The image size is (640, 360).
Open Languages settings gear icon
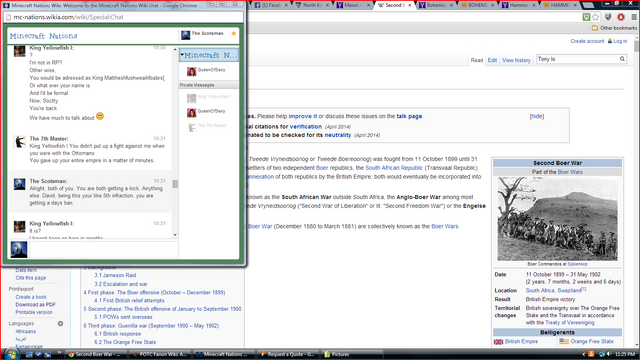click(60, 324)
